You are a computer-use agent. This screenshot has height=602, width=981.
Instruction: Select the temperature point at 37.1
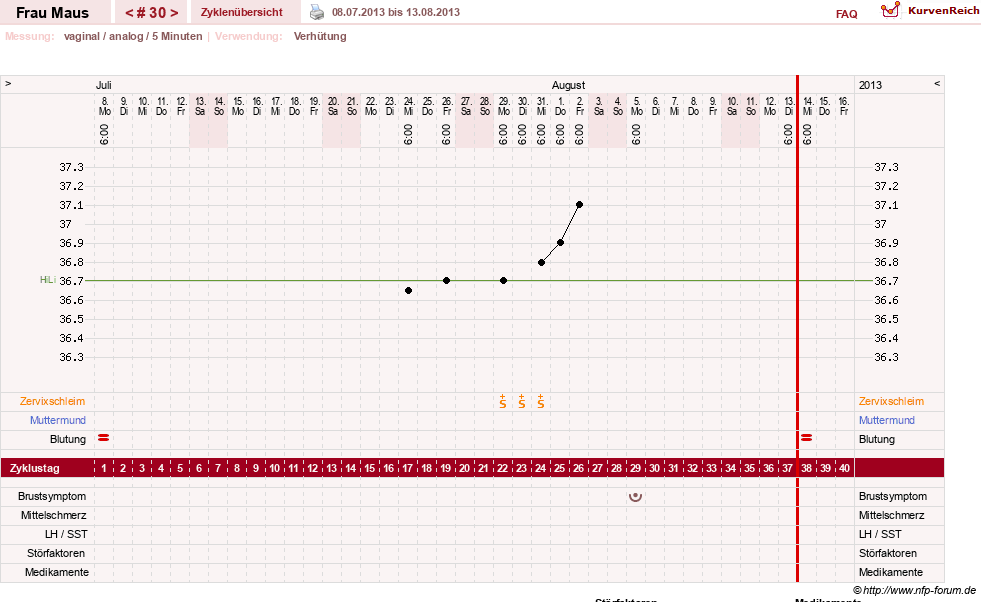pyautogui.click(x=579, y=205)
